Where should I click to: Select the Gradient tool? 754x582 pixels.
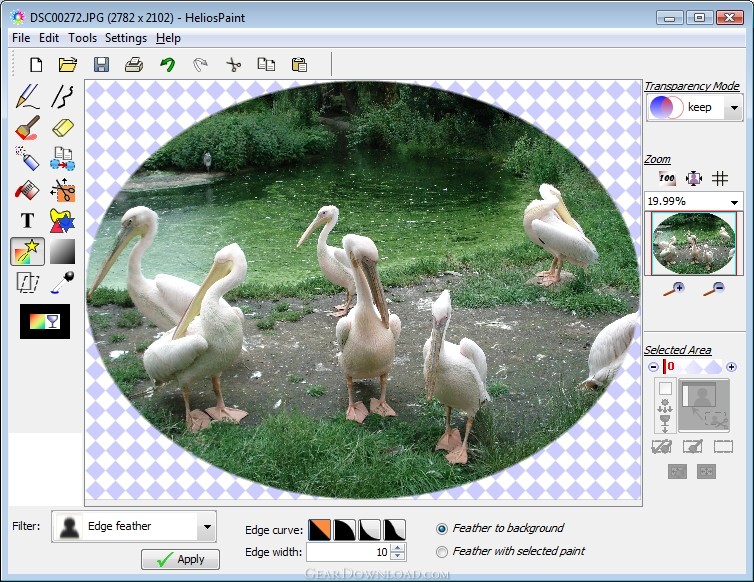pyautogui.click(x=63, y=251)
